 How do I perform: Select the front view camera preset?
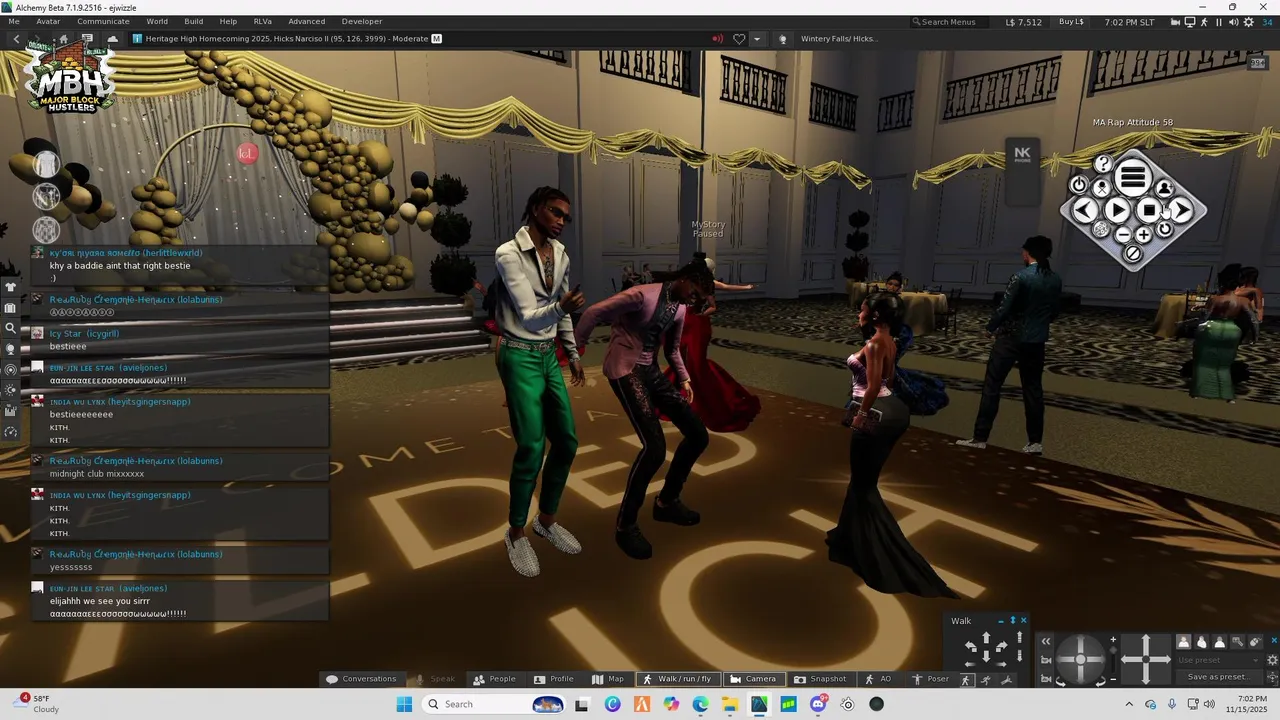click(1184, 641)
